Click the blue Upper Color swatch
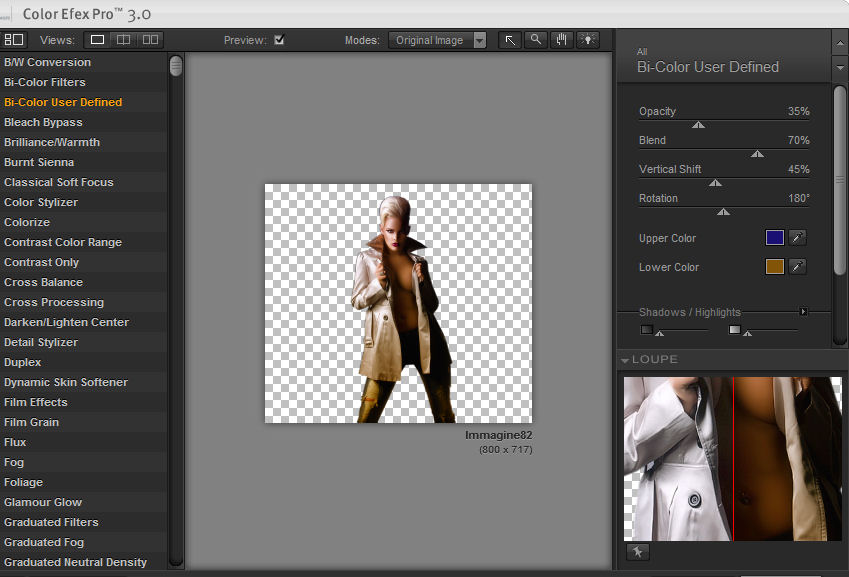 coord(774,238)
